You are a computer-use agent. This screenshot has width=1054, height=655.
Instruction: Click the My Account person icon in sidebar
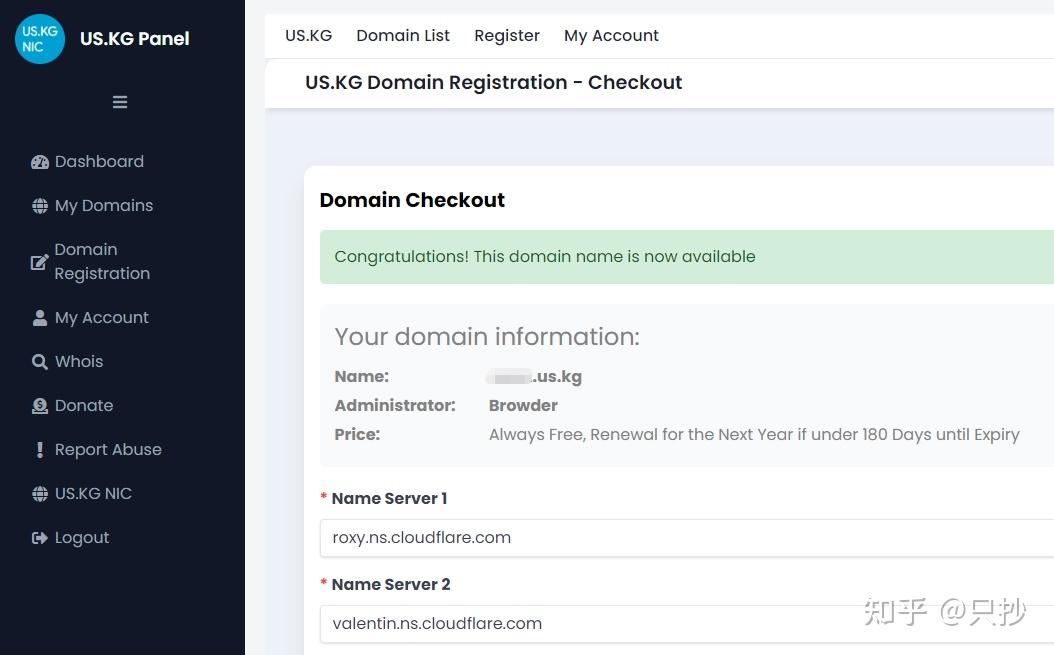(x=40, y=317)
